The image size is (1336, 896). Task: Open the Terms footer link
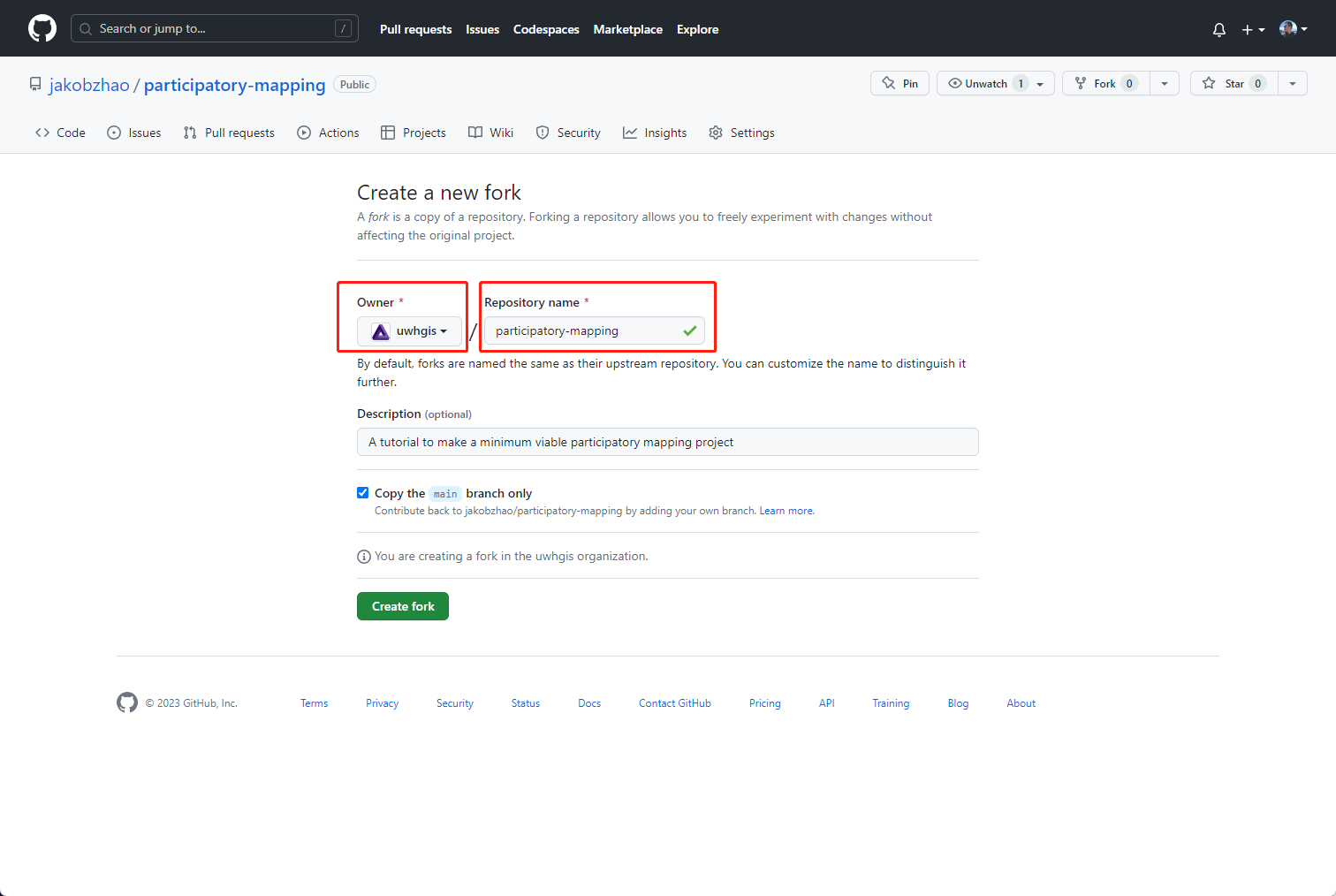[x=314, y=703]
